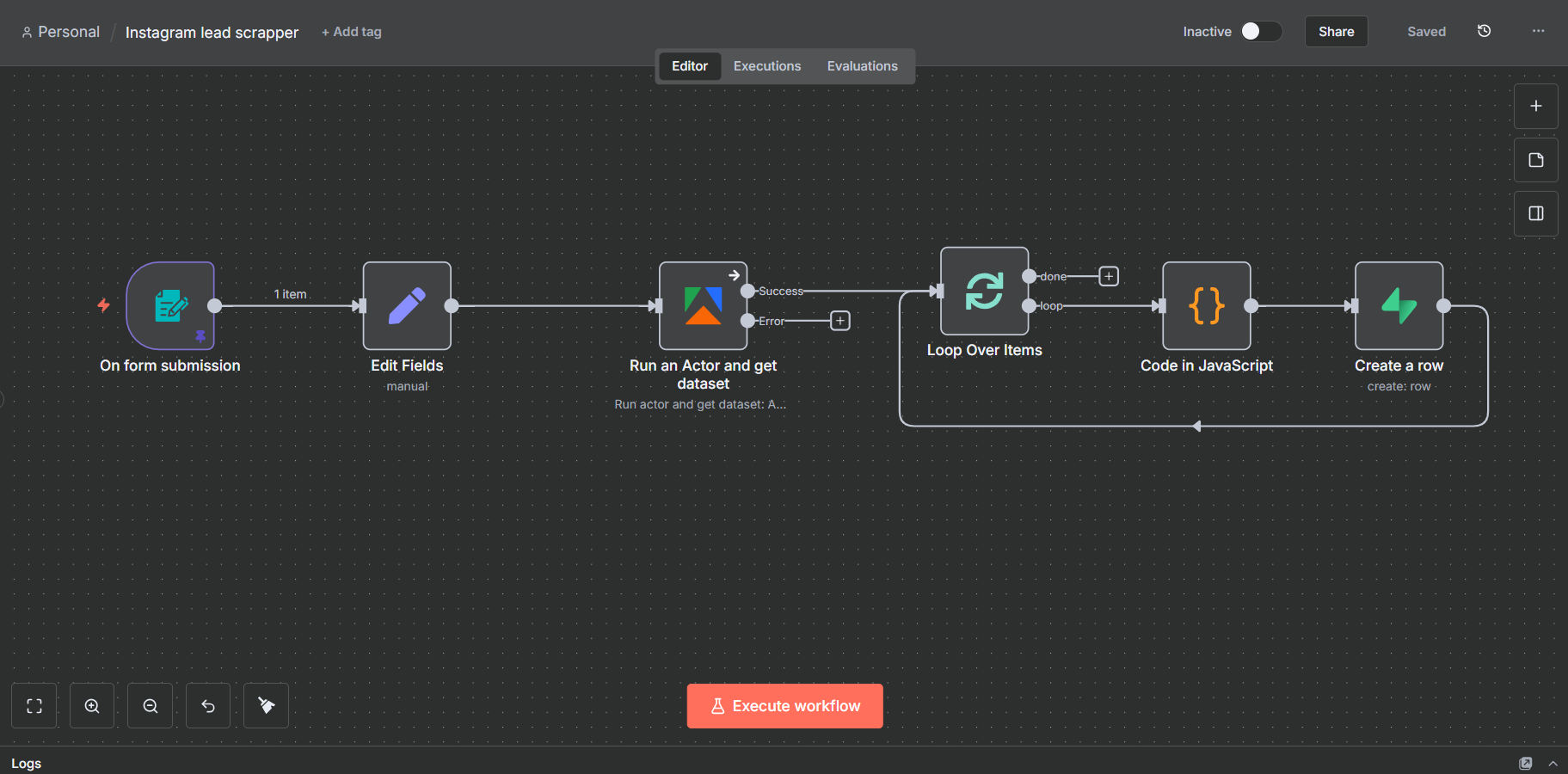
Task: Click the + Add tag link
Action: coord(352,32)
